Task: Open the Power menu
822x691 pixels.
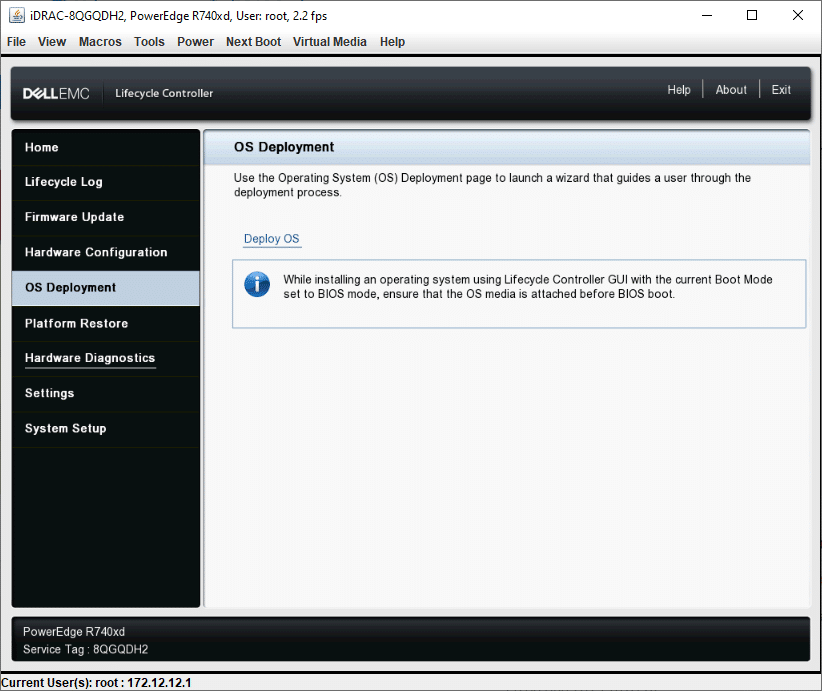Action: coord(195,42)
